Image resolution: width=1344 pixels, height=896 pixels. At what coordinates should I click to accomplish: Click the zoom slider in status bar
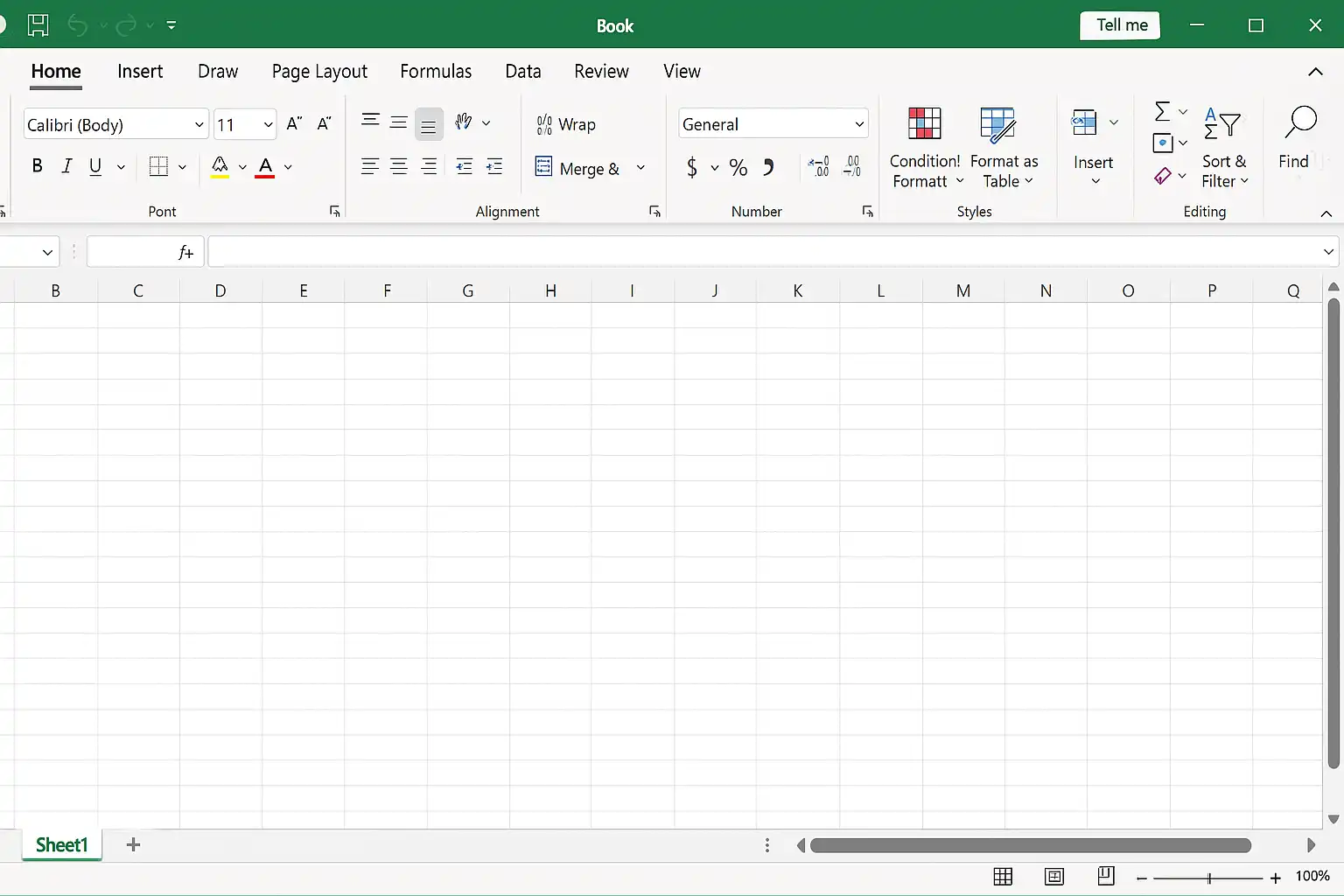[x=1208, y=878]
